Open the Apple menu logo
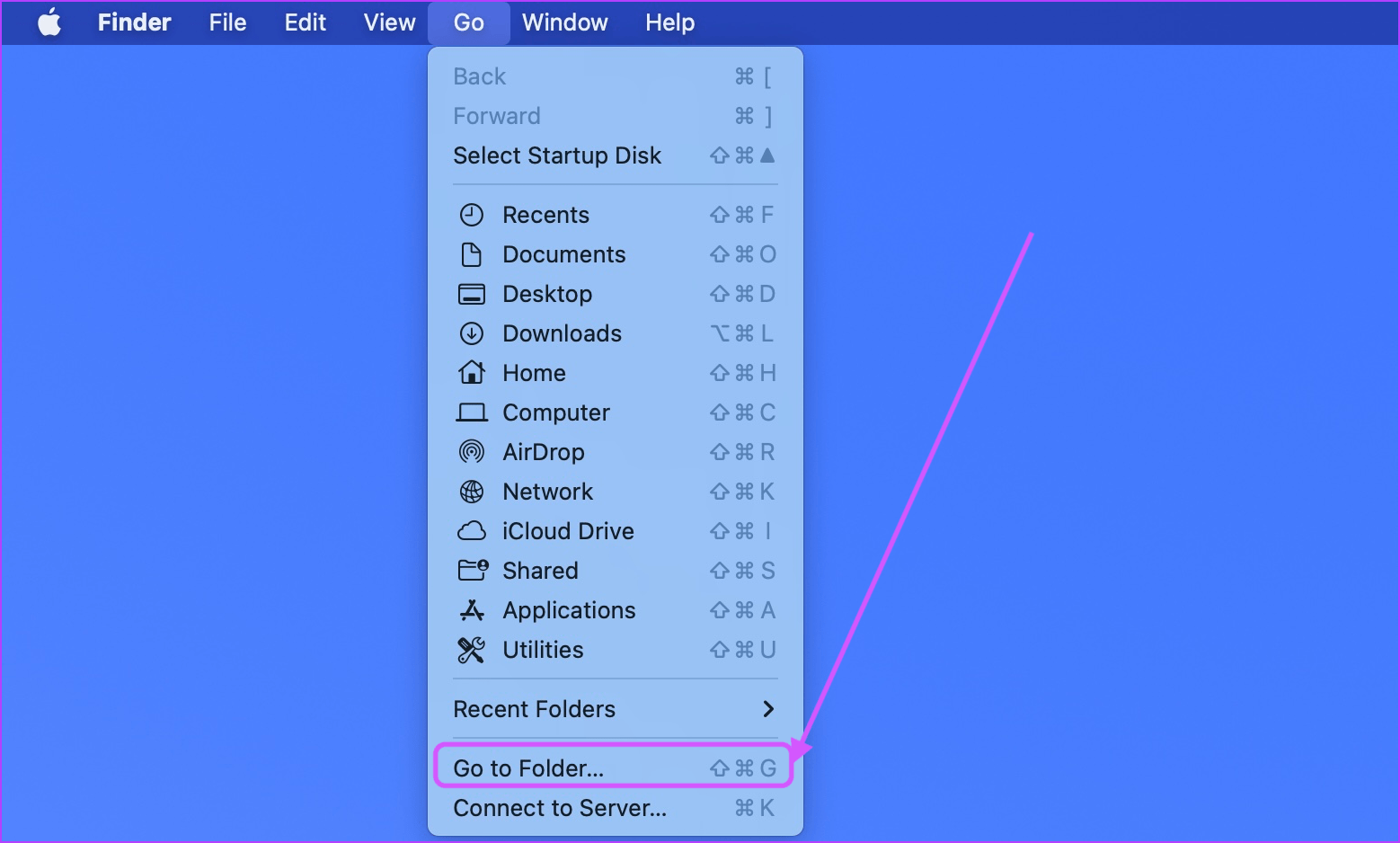Screen dimensions: 1400x843 [49, 22]
